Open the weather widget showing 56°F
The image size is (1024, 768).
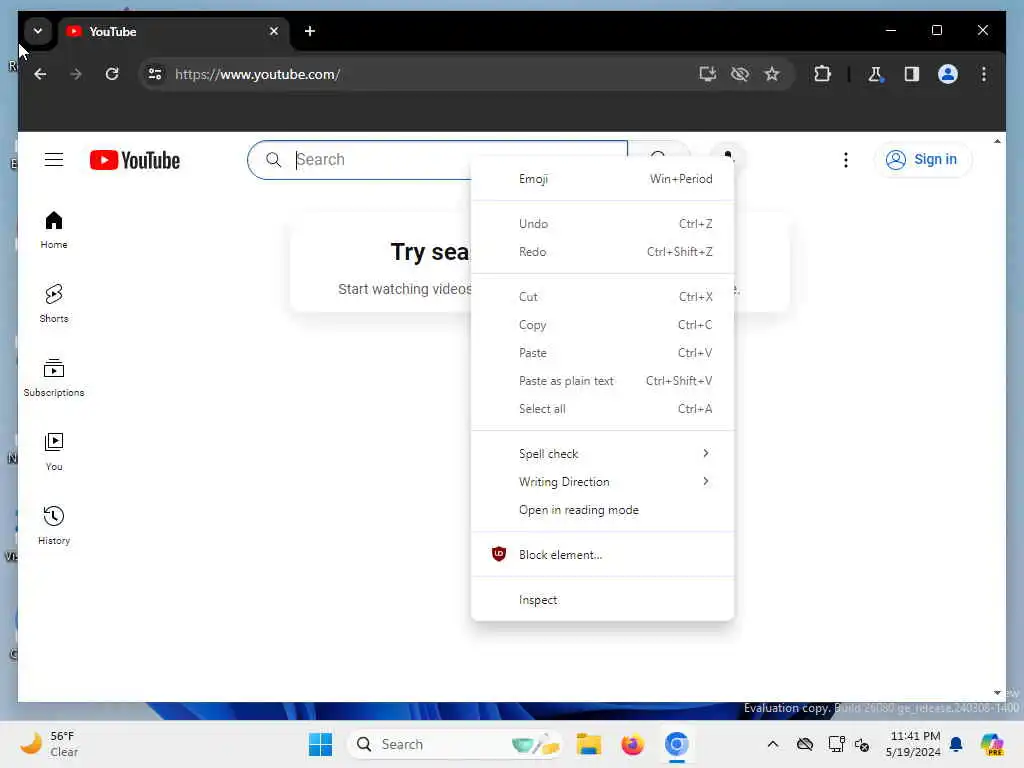pyautogui.click(x=50, y=744)
